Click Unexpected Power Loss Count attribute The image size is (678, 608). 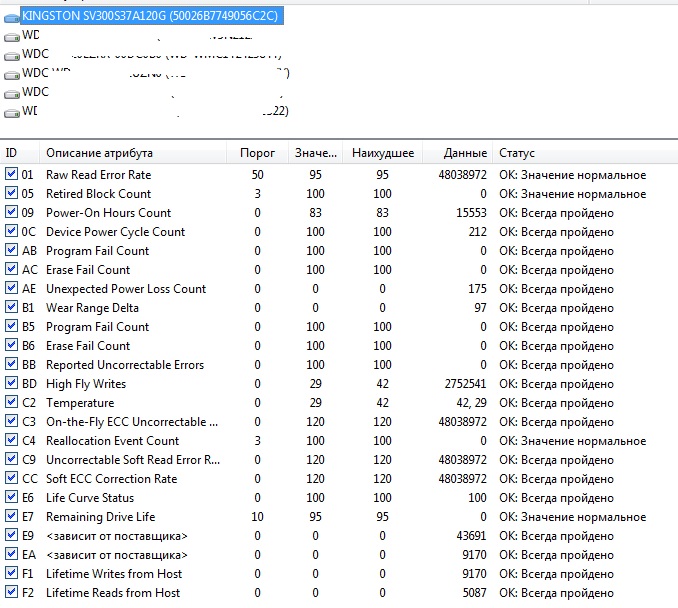(126, 289)
